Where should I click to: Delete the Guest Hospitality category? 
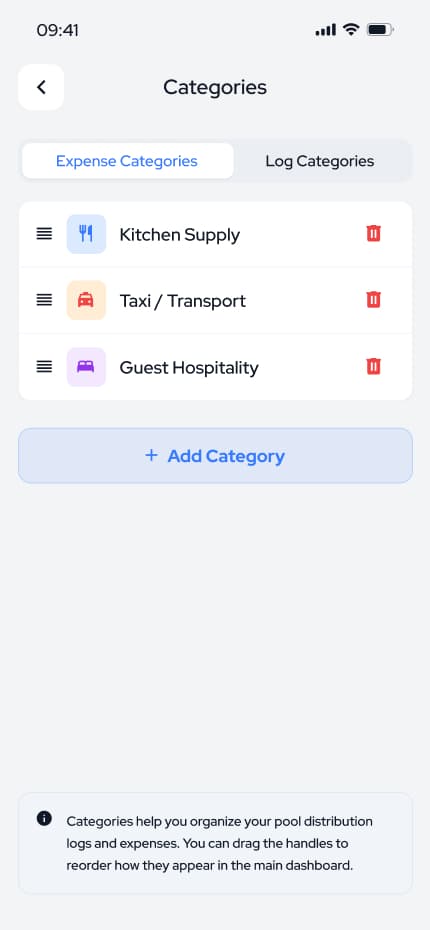click(373, 367)
